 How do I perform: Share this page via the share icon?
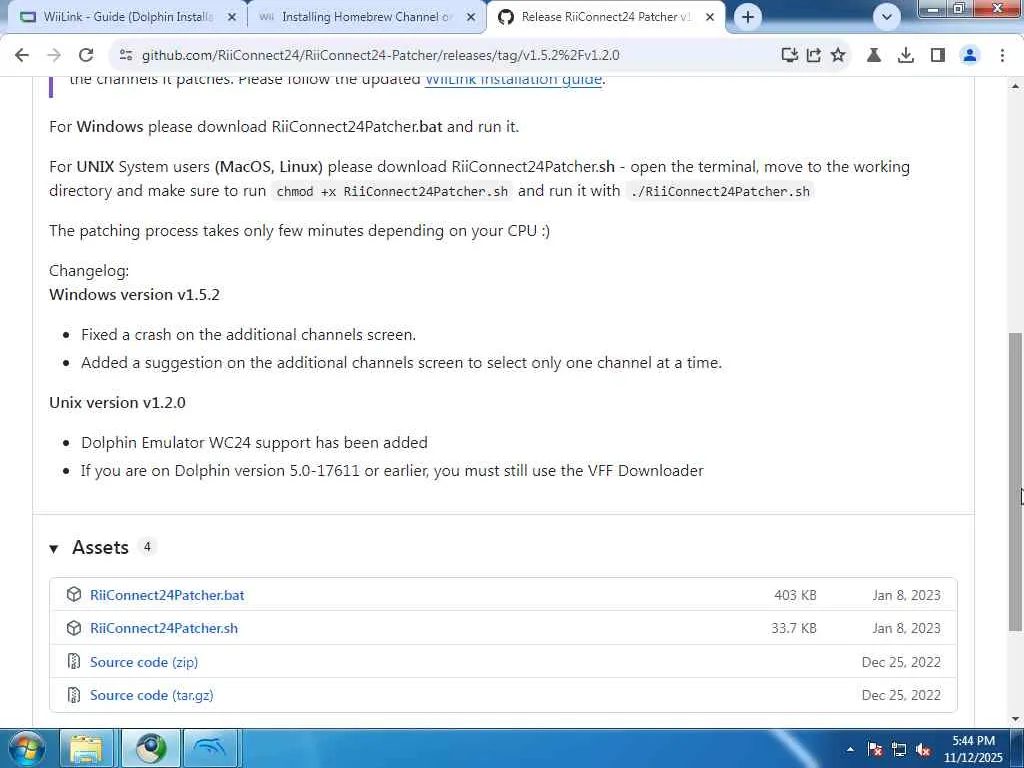[814, 56]
